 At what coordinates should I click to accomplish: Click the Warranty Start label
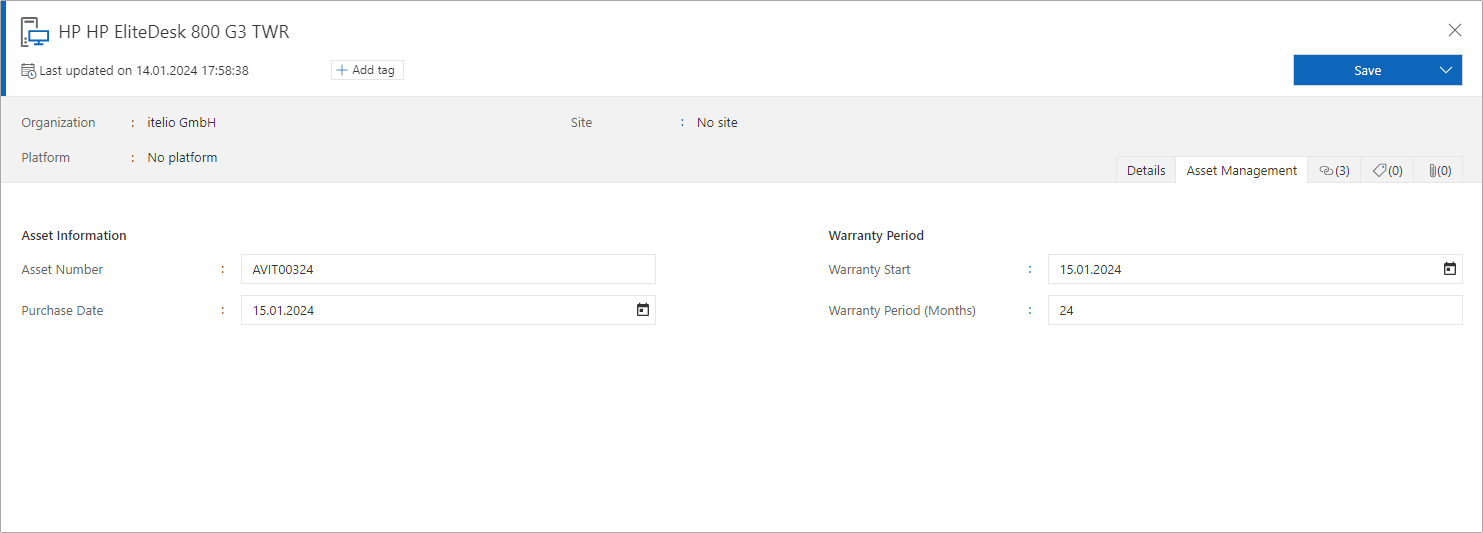[869, 270]
